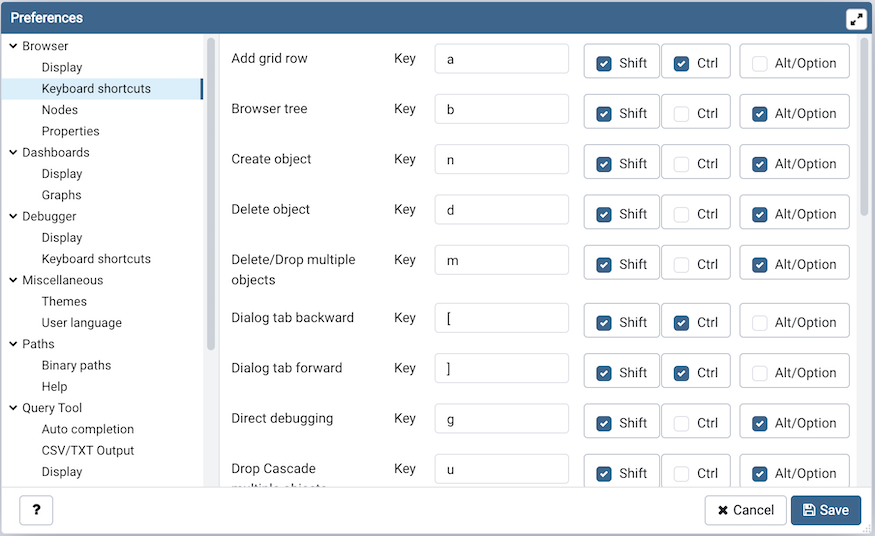
Task: Uncheck Shift for Add grid row
Action: pyautogui.click(x=604, y=64)
